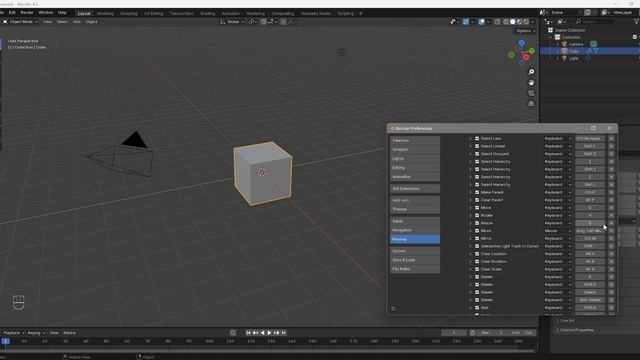
Task: Open File Paths section in Preferences
Action: click(x=415, y=269)
